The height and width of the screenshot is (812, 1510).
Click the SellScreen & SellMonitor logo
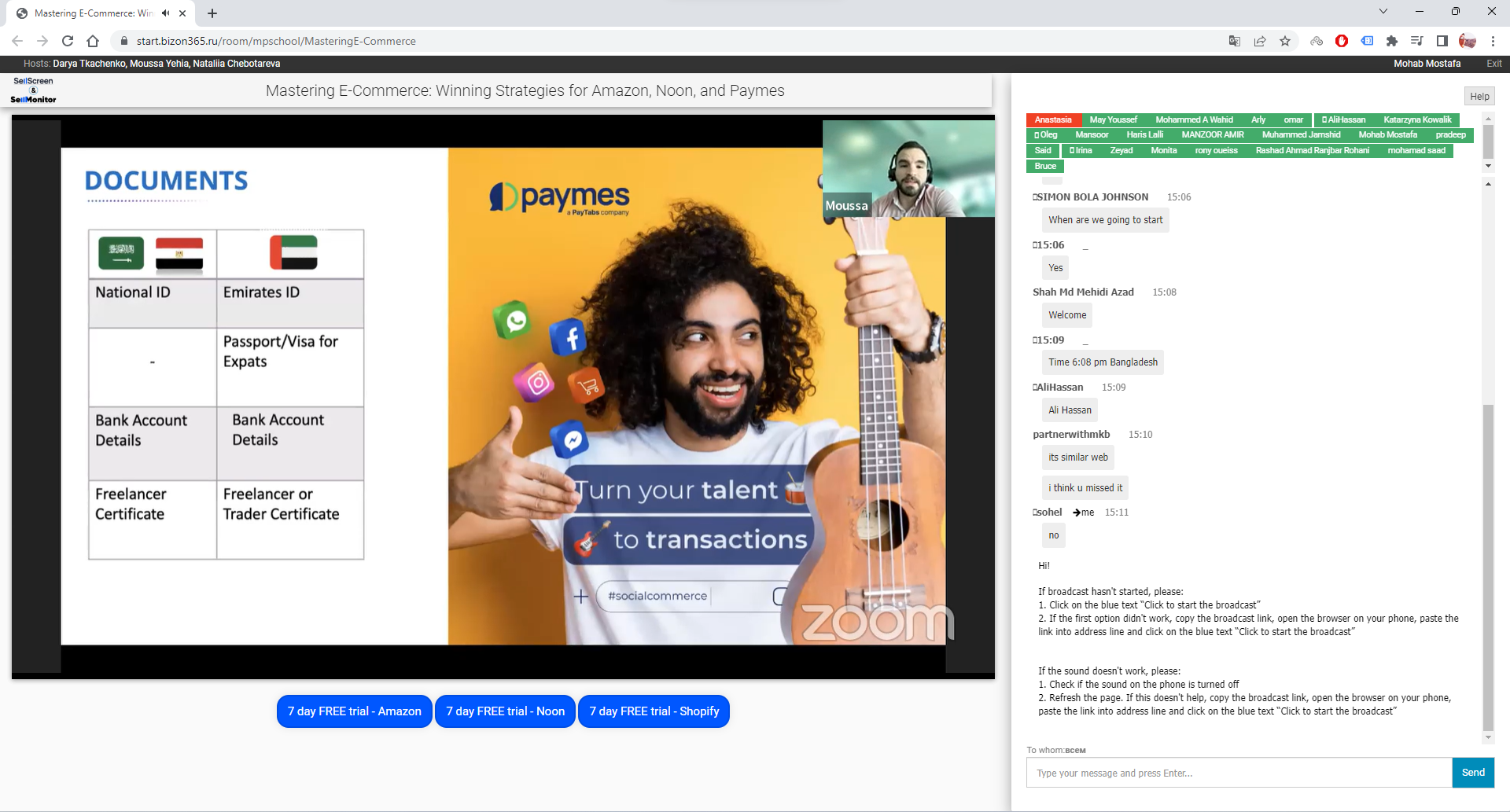(33, 90)
